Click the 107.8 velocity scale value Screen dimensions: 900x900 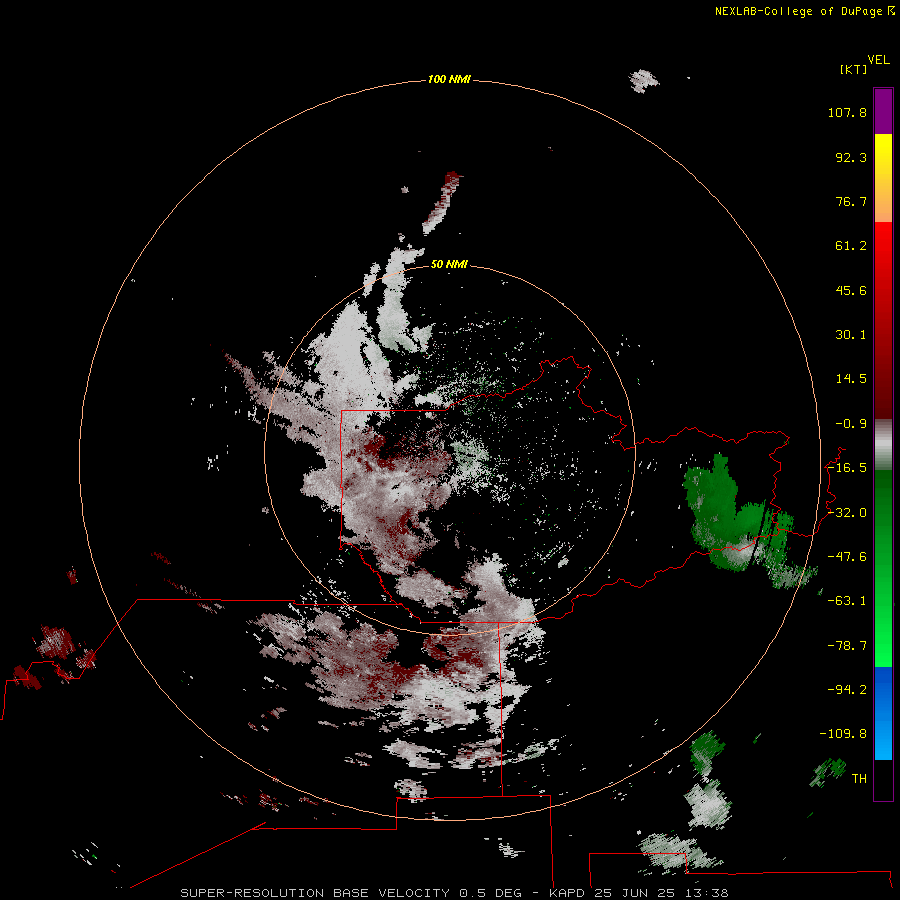pos(847,112)
